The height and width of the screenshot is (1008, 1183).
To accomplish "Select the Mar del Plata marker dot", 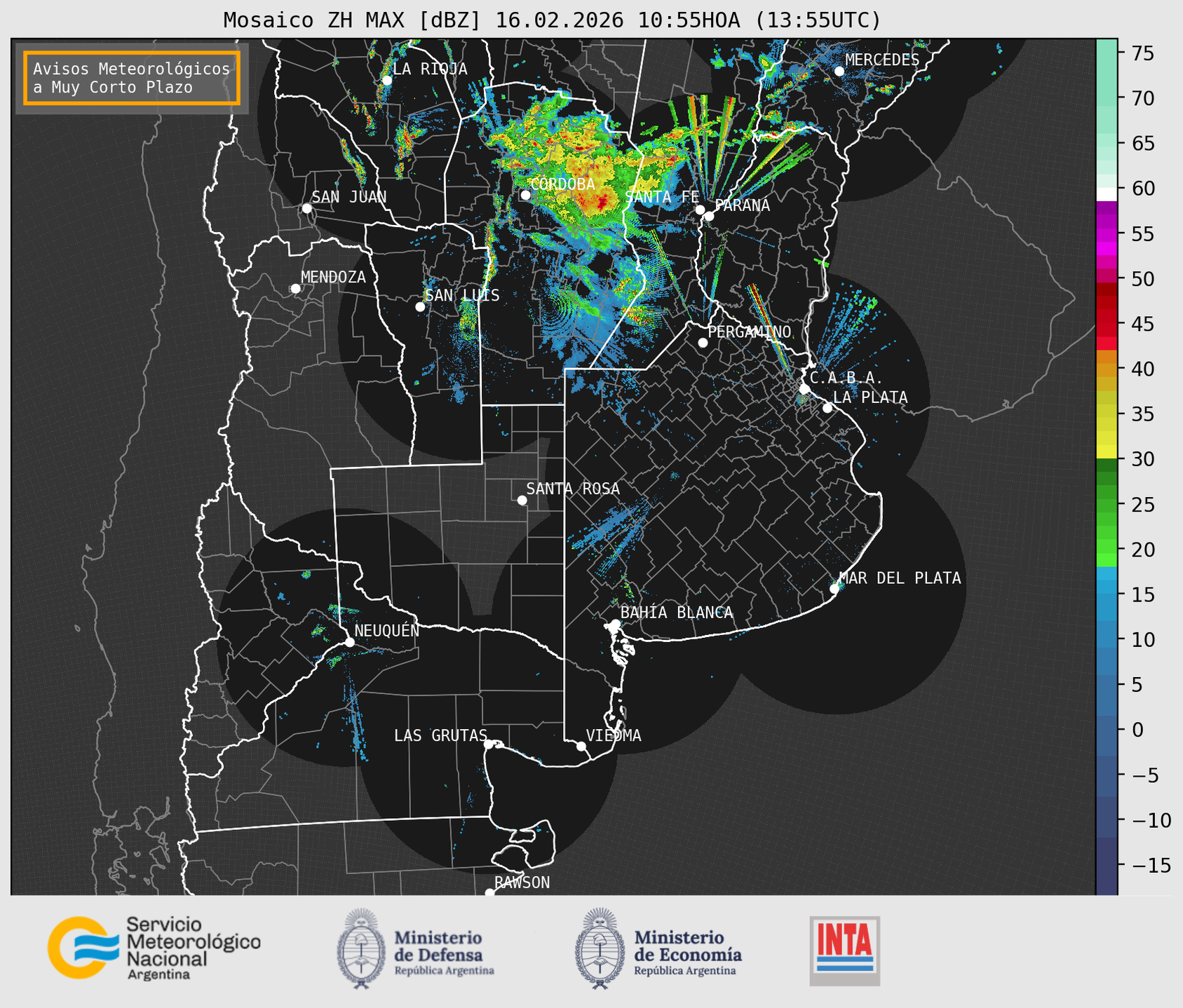I will [x=834, y=589].
